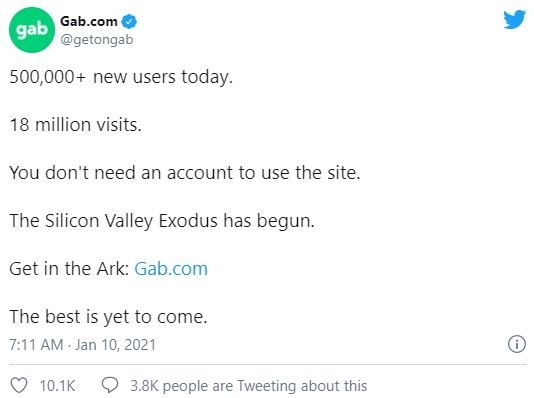Image resolution: width=534 pixels, height=398 pixels.
Task: Open the 7:11 AM · Jan 10, 2021 timestamp
Action: click(x=82, y=345)
